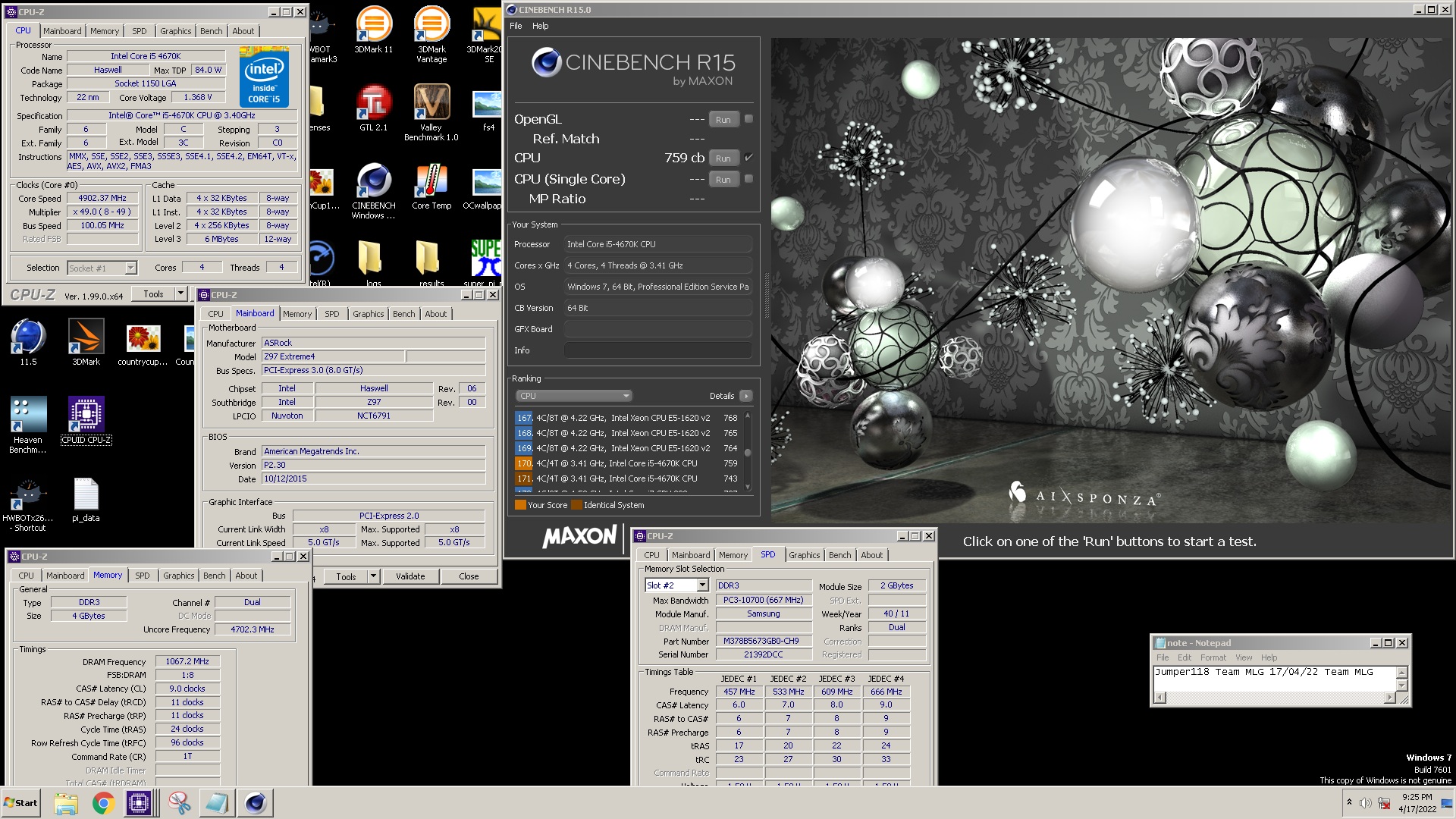Run the CPU benchmark
Screen dimensions: 1456x819
(x=723, y=158)
